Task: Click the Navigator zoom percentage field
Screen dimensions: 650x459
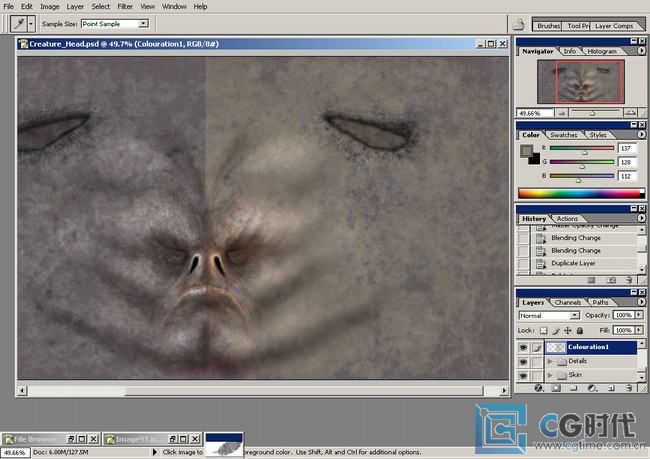Action: click(535, 113)
